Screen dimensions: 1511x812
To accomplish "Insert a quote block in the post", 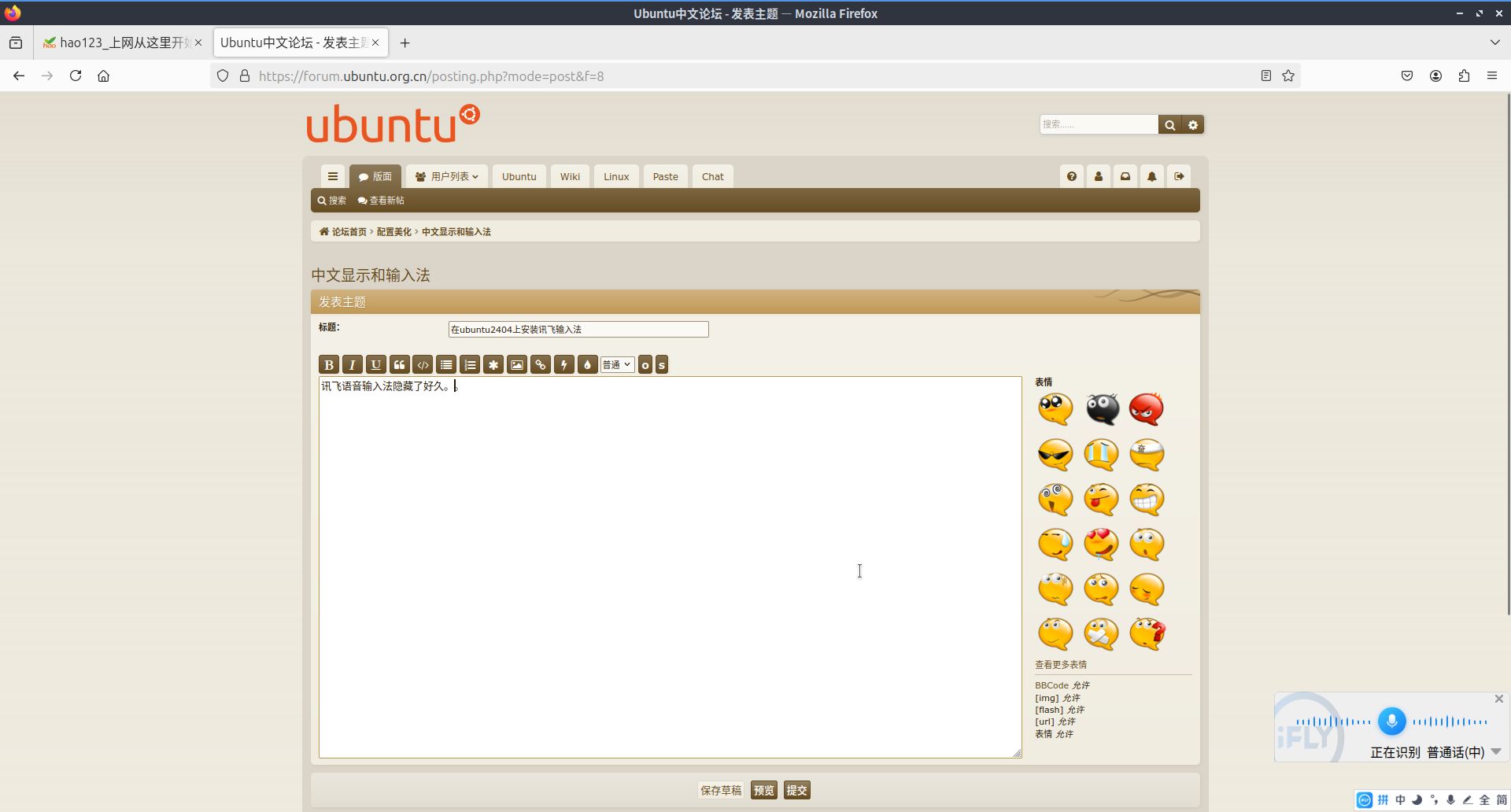I will tap(400, 364).
